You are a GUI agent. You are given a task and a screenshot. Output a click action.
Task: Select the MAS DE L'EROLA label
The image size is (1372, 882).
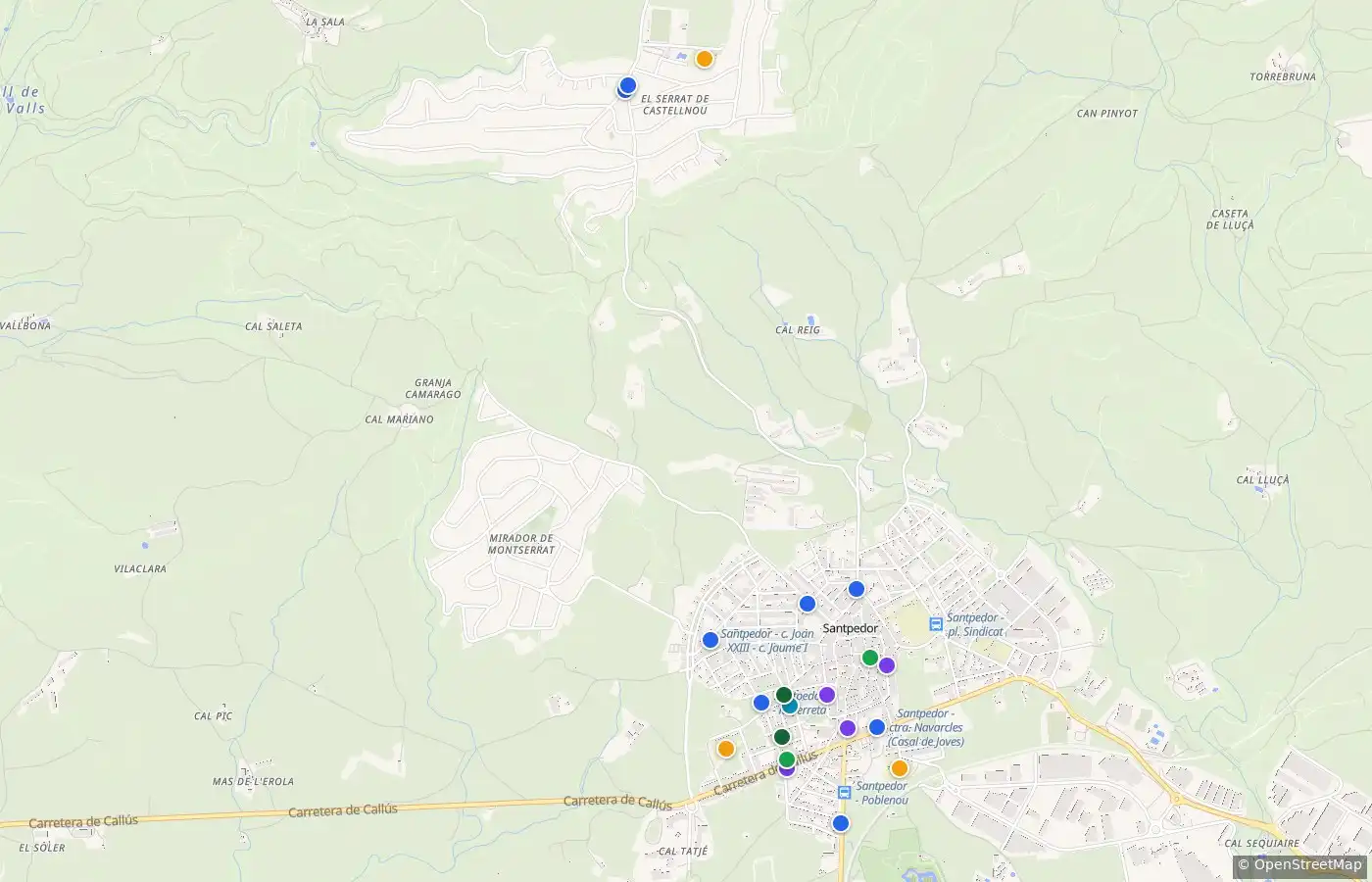click(x=253, y=782)
